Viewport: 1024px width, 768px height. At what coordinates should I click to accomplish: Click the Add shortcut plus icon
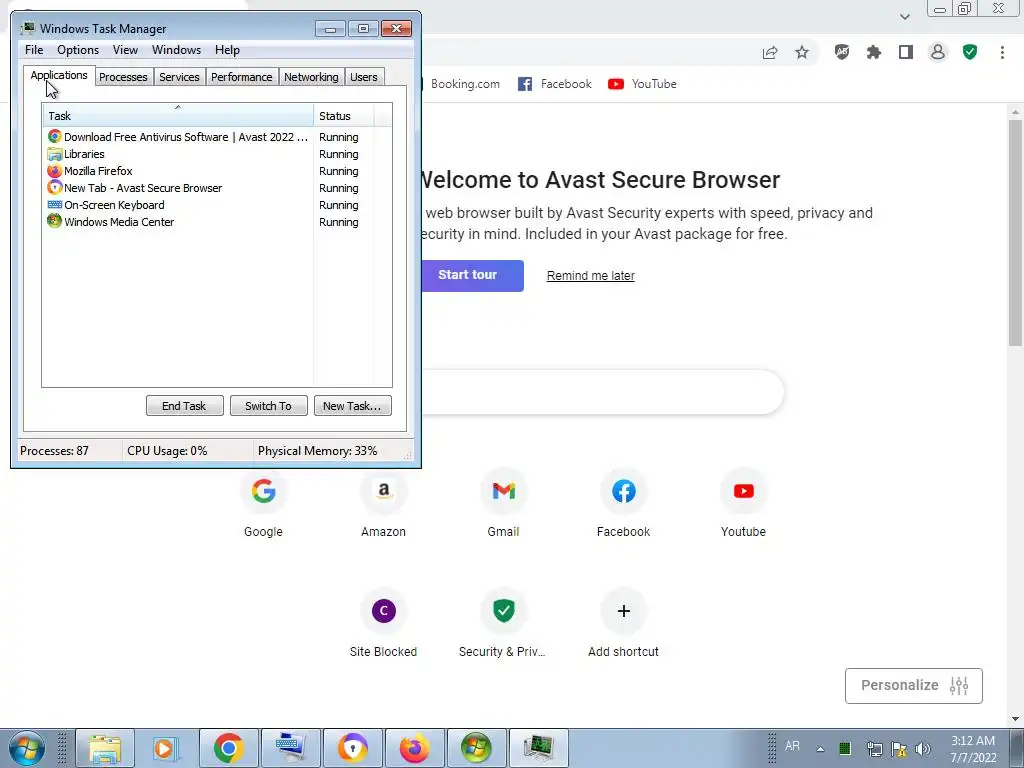[x=624, y=611]
